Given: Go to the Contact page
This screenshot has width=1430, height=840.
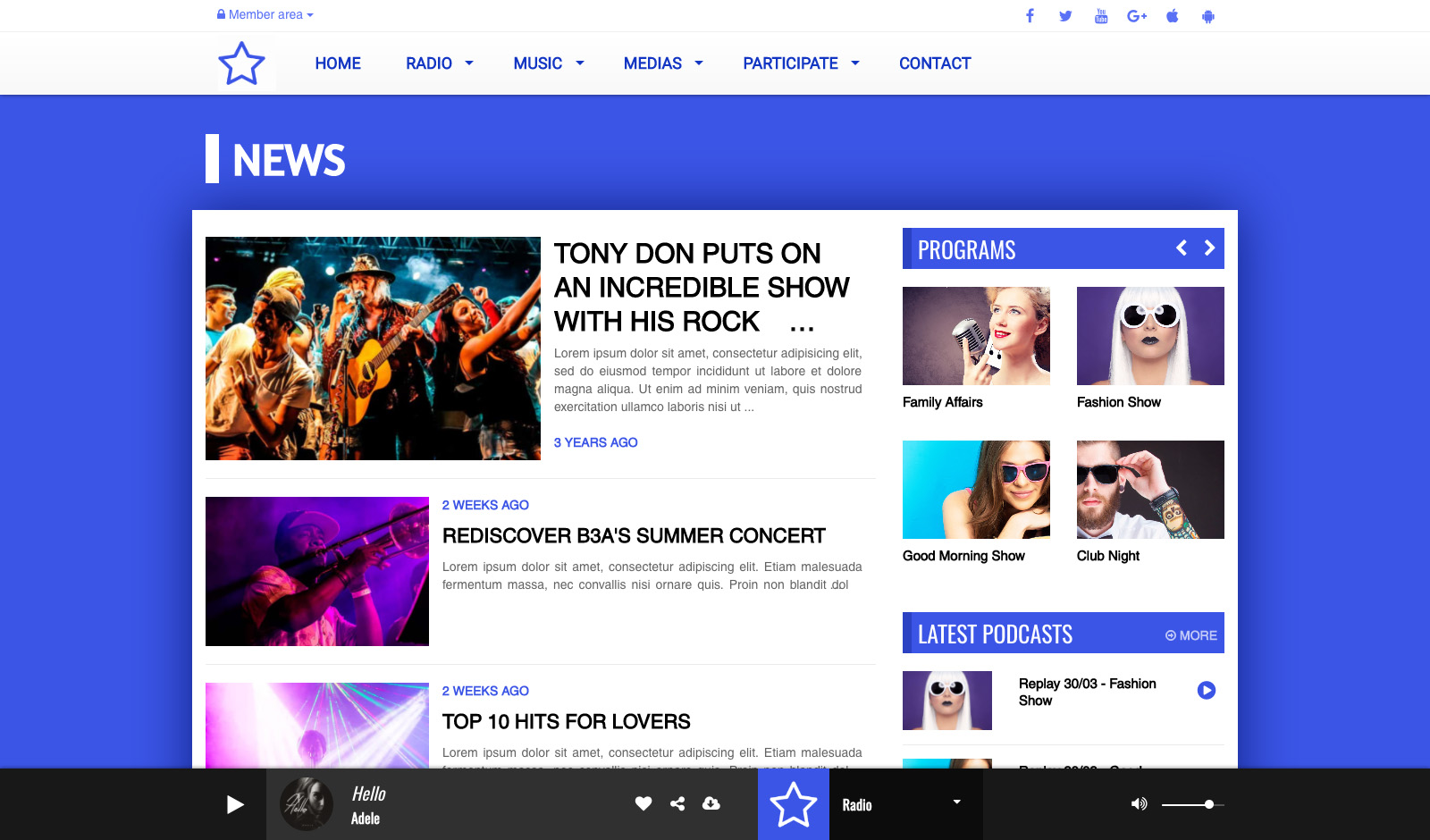Looking at the screenshot, I should (935, 63).
